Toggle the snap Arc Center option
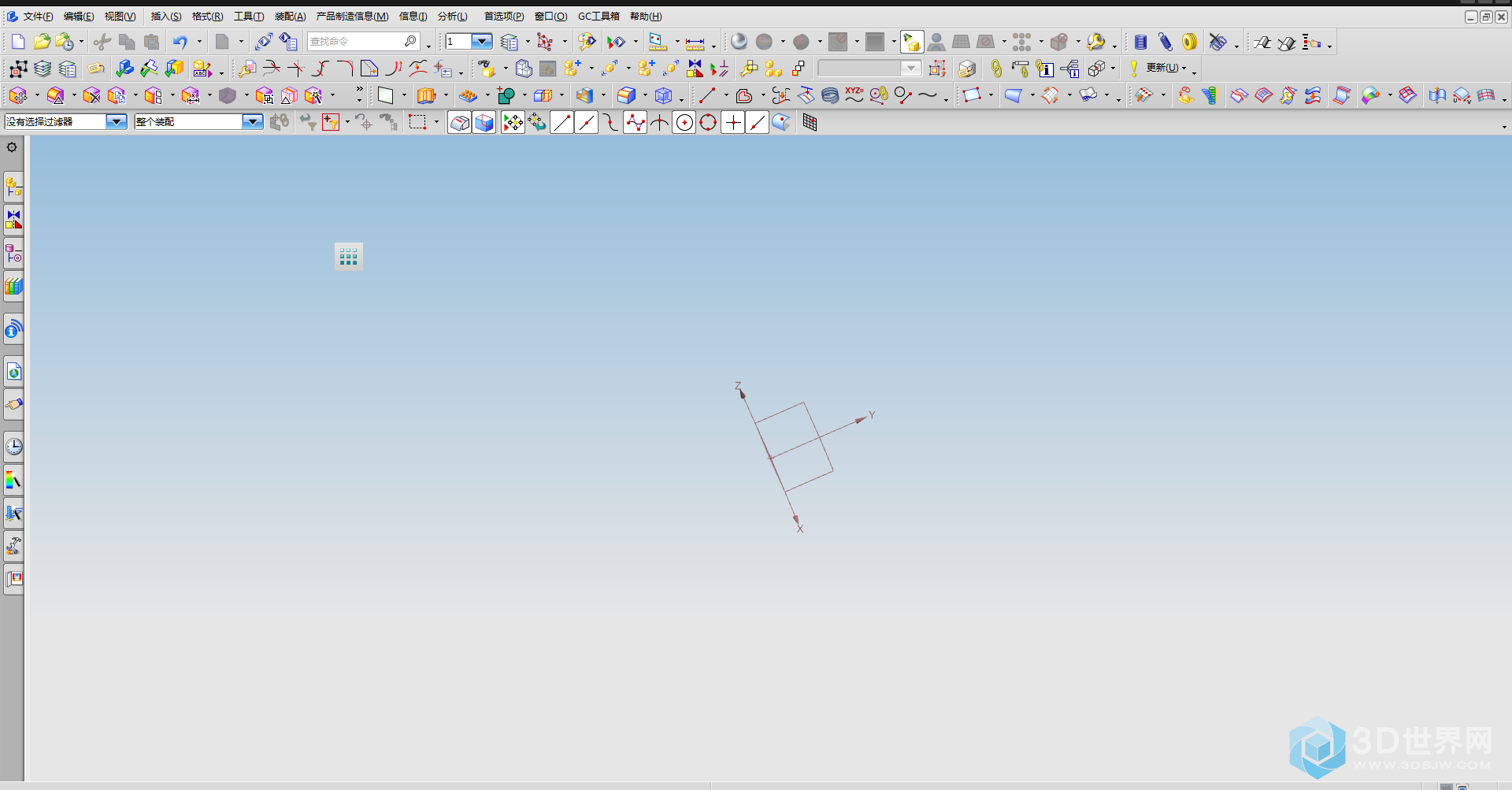The height and width of the screenshot is (790, 1512). tap(684, 122)
